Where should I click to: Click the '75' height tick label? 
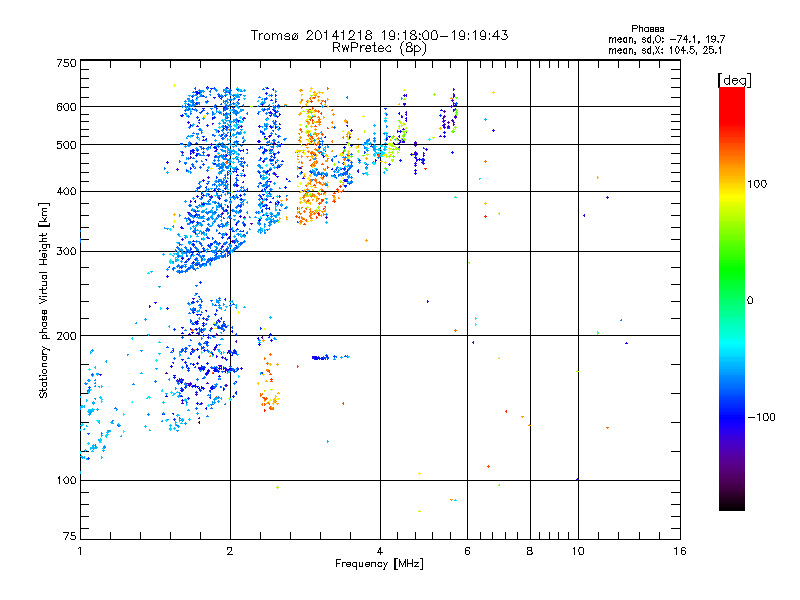coord(70,536)
